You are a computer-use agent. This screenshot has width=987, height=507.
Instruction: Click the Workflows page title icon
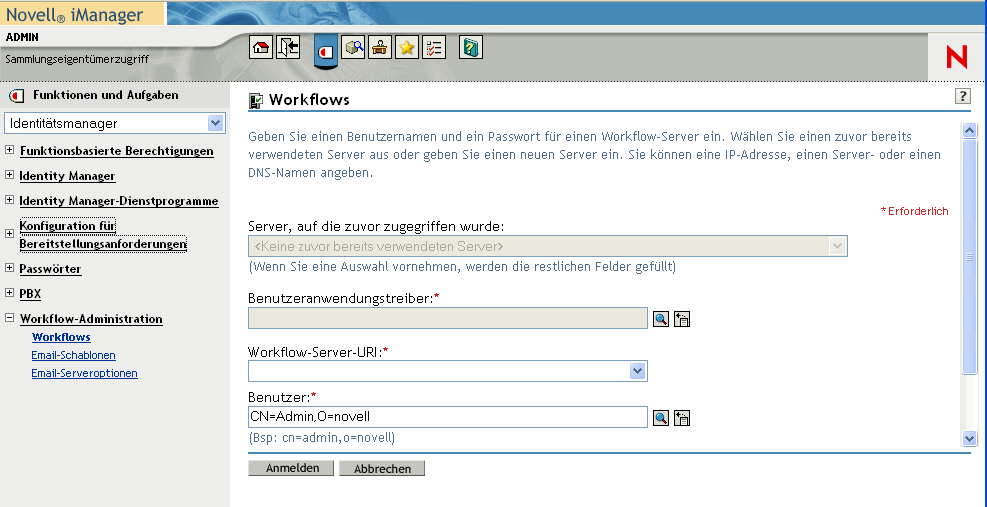click(256, 101)
